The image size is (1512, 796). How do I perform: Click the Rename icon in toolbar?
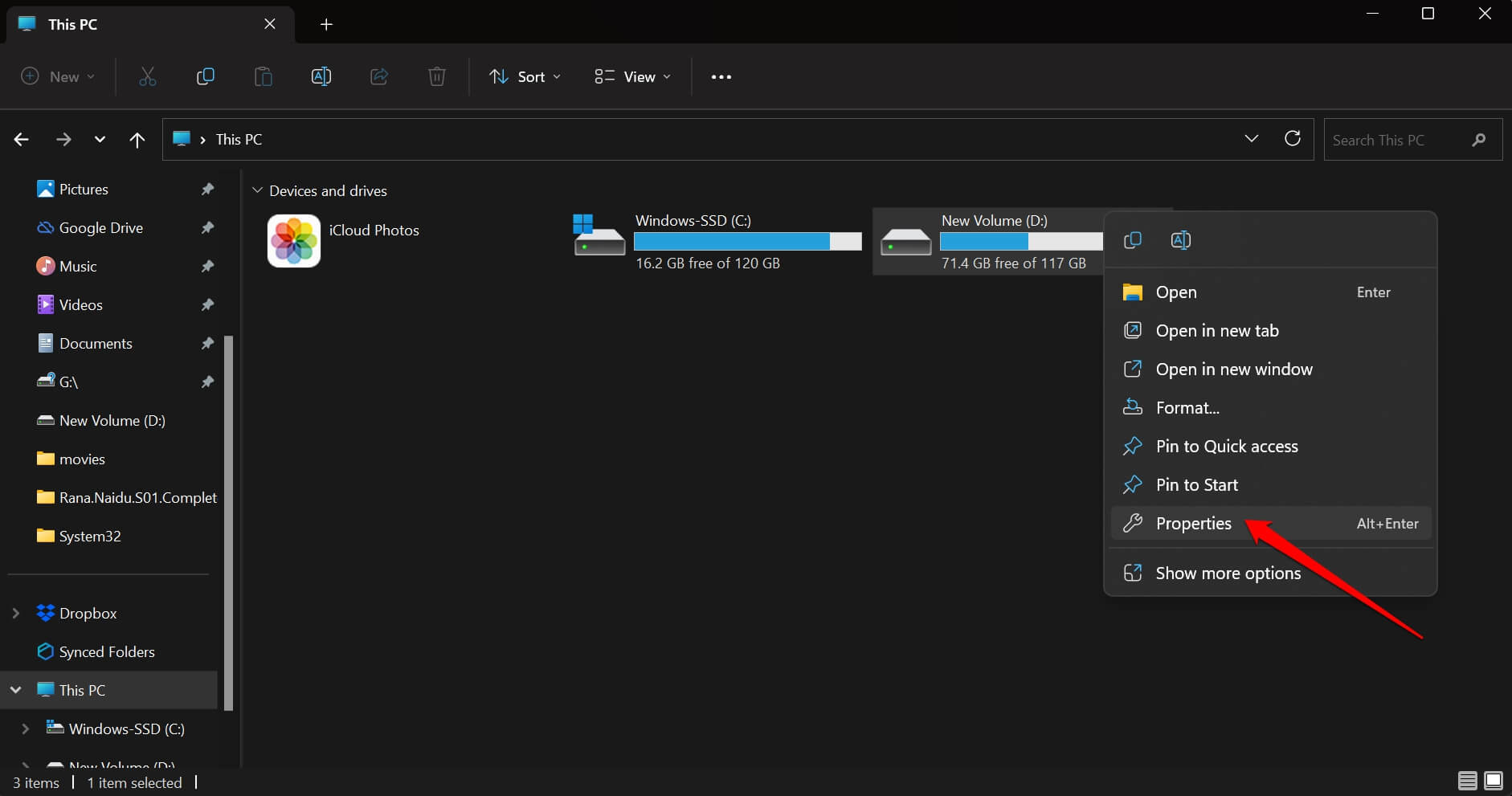(x=321, y=77)
